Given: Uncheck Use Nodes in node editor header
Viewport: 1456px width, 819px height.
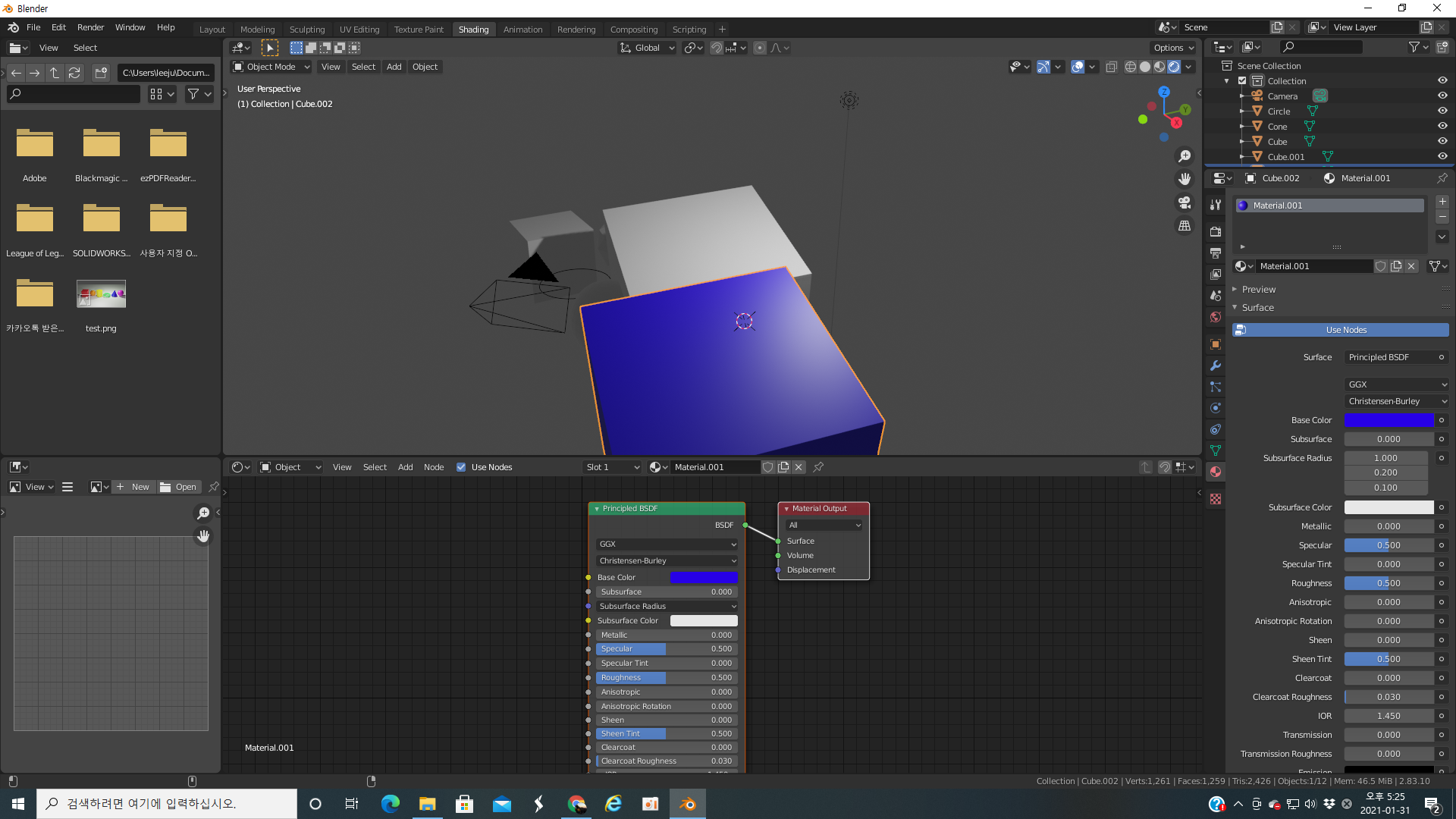Looking at the screenshot, I should 461,467.
